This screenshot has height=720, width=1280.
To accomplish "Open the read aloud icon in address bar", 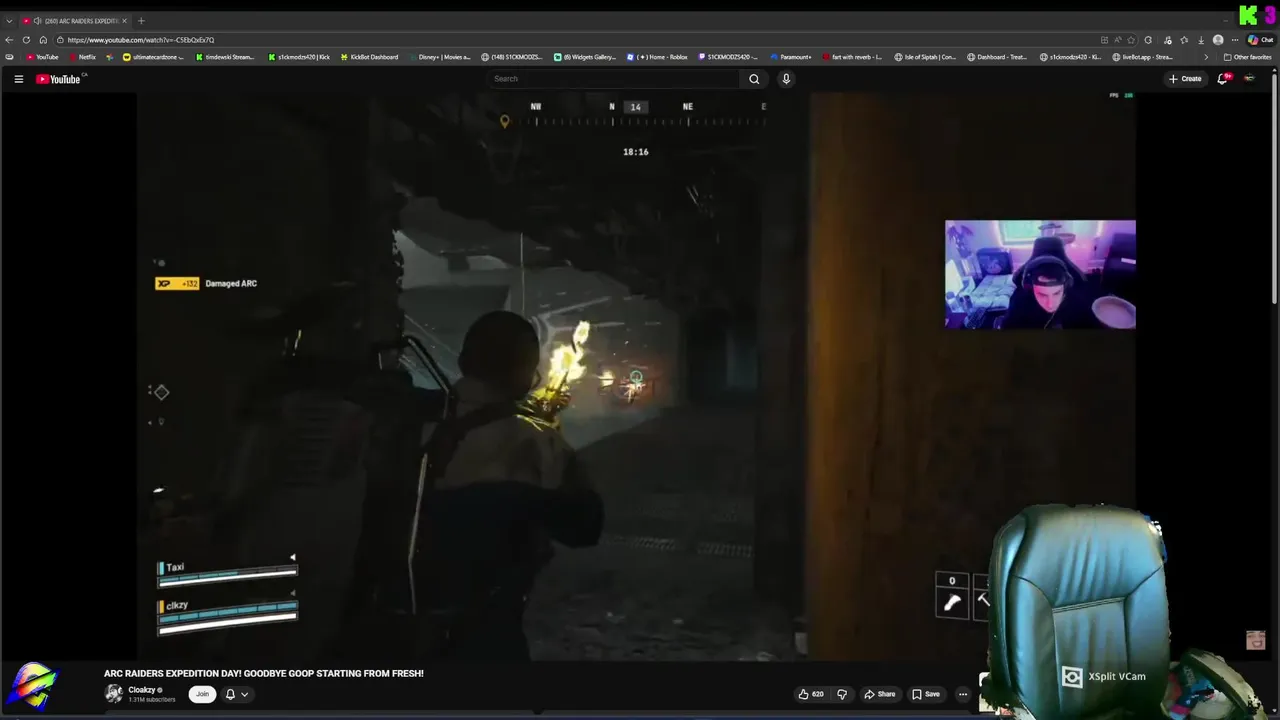I will point(1118,40).
